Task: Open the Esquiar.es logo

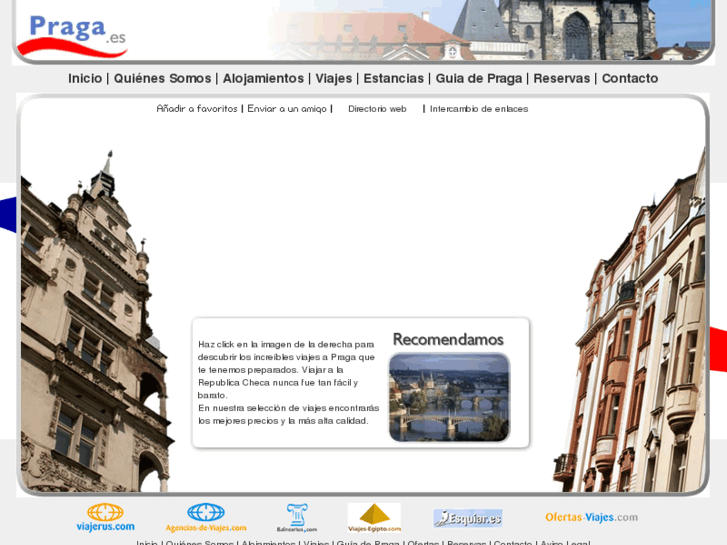Action: 468,518
